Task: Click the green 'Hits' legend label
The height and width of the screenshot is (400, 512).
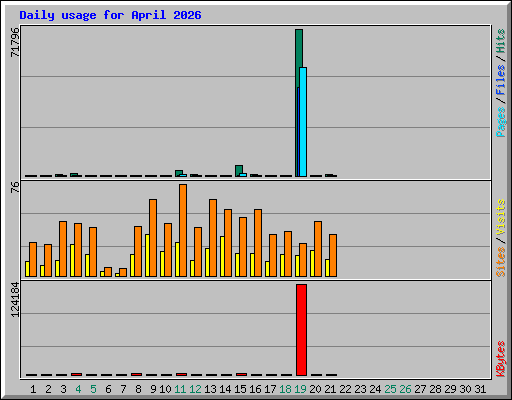Action: (x=501, y=41)
